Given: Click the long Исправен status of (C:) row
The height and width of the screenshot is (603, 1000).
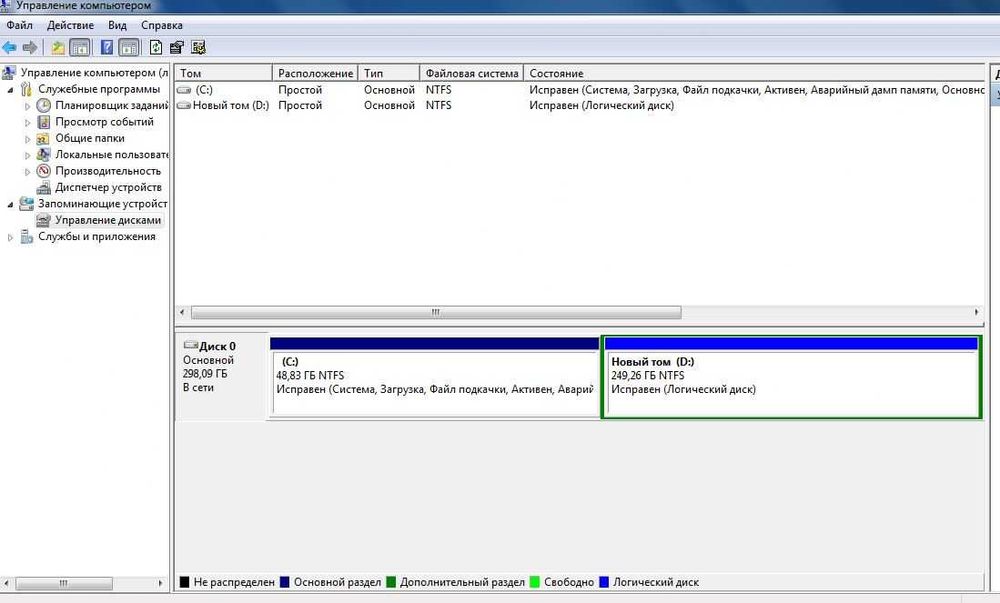Looking at the screenshot, I should click(756, 90).
